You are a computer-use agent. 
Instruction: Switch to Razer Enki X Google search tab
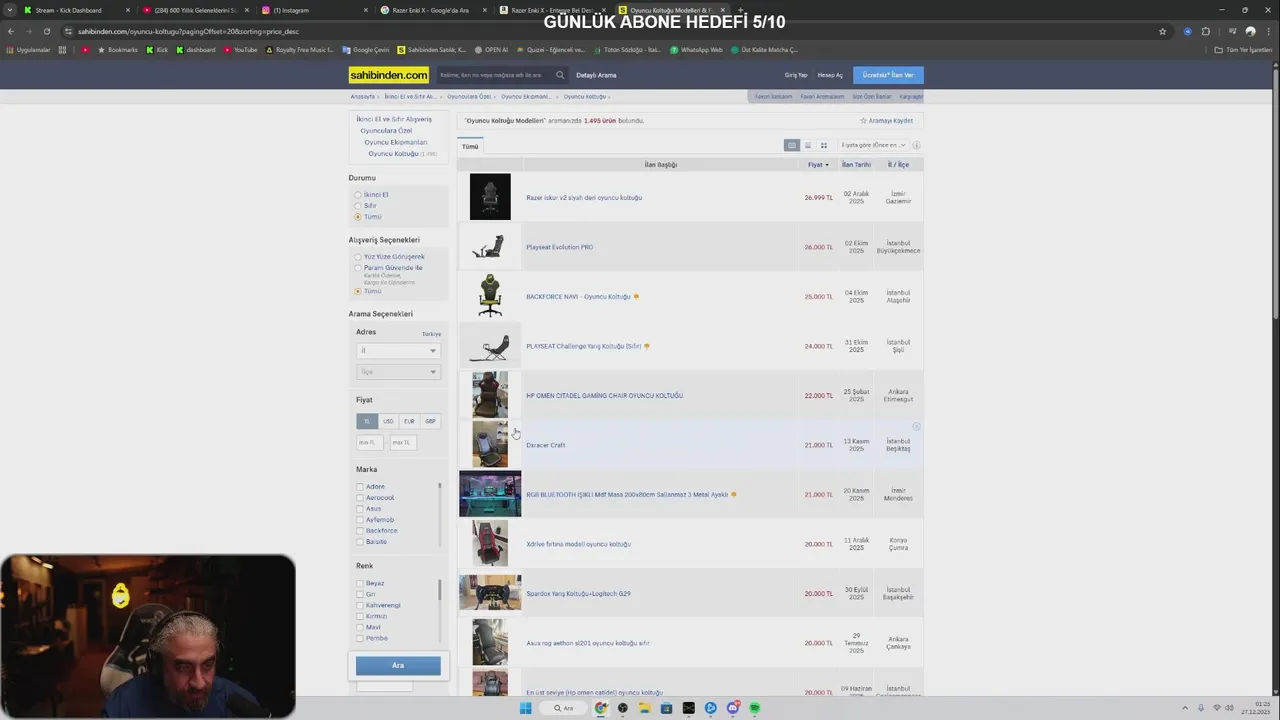(x=432, y=10)
